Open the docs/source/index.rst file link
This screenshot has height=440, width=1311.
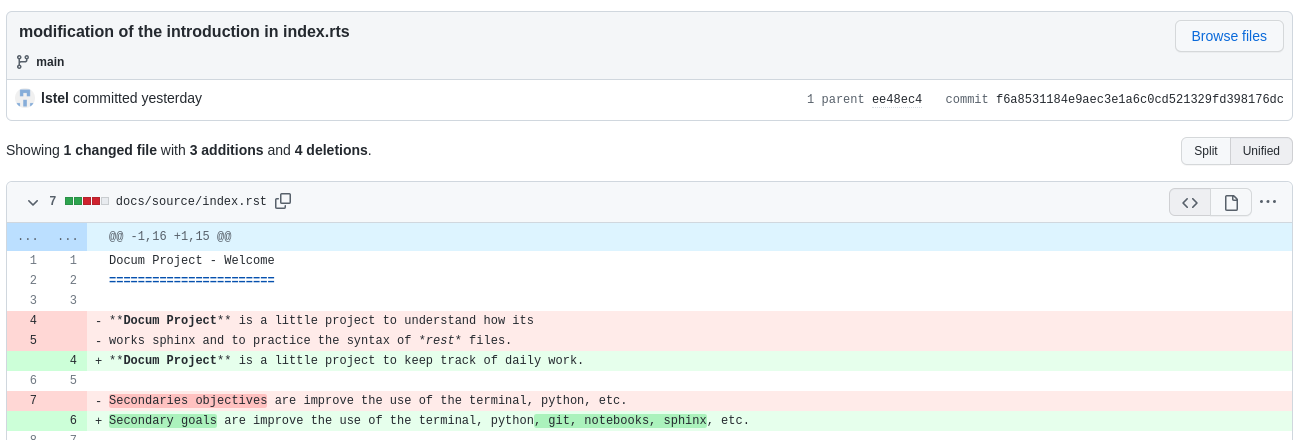click(191, 202)
